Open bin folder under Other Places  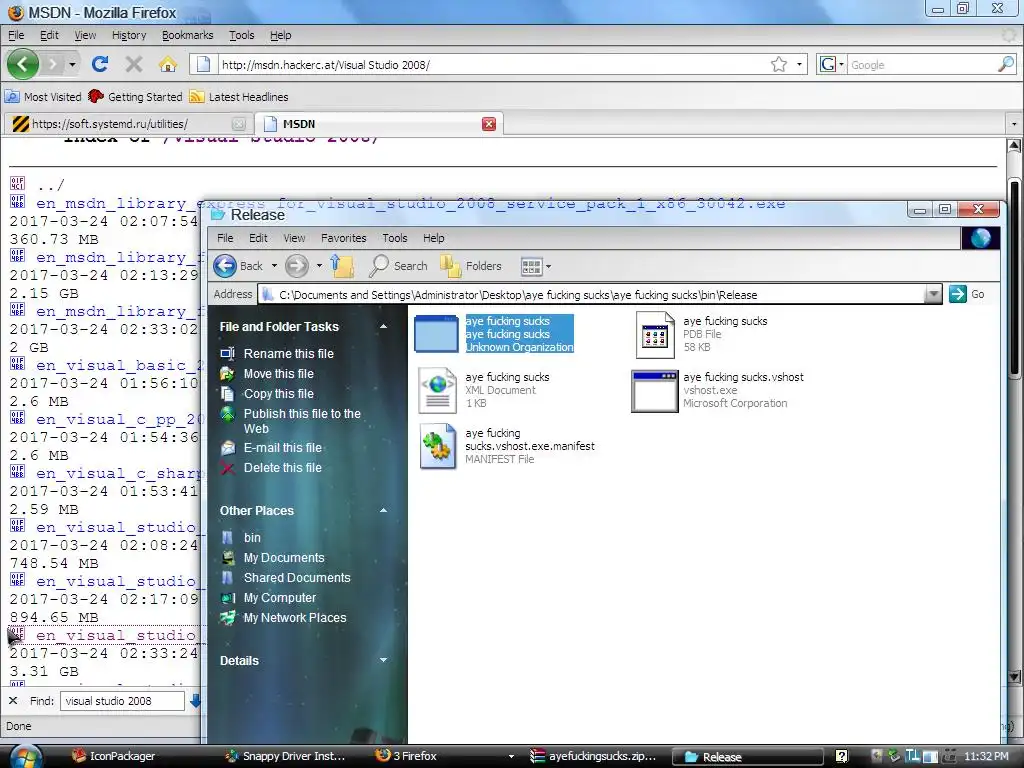point(252,537)
